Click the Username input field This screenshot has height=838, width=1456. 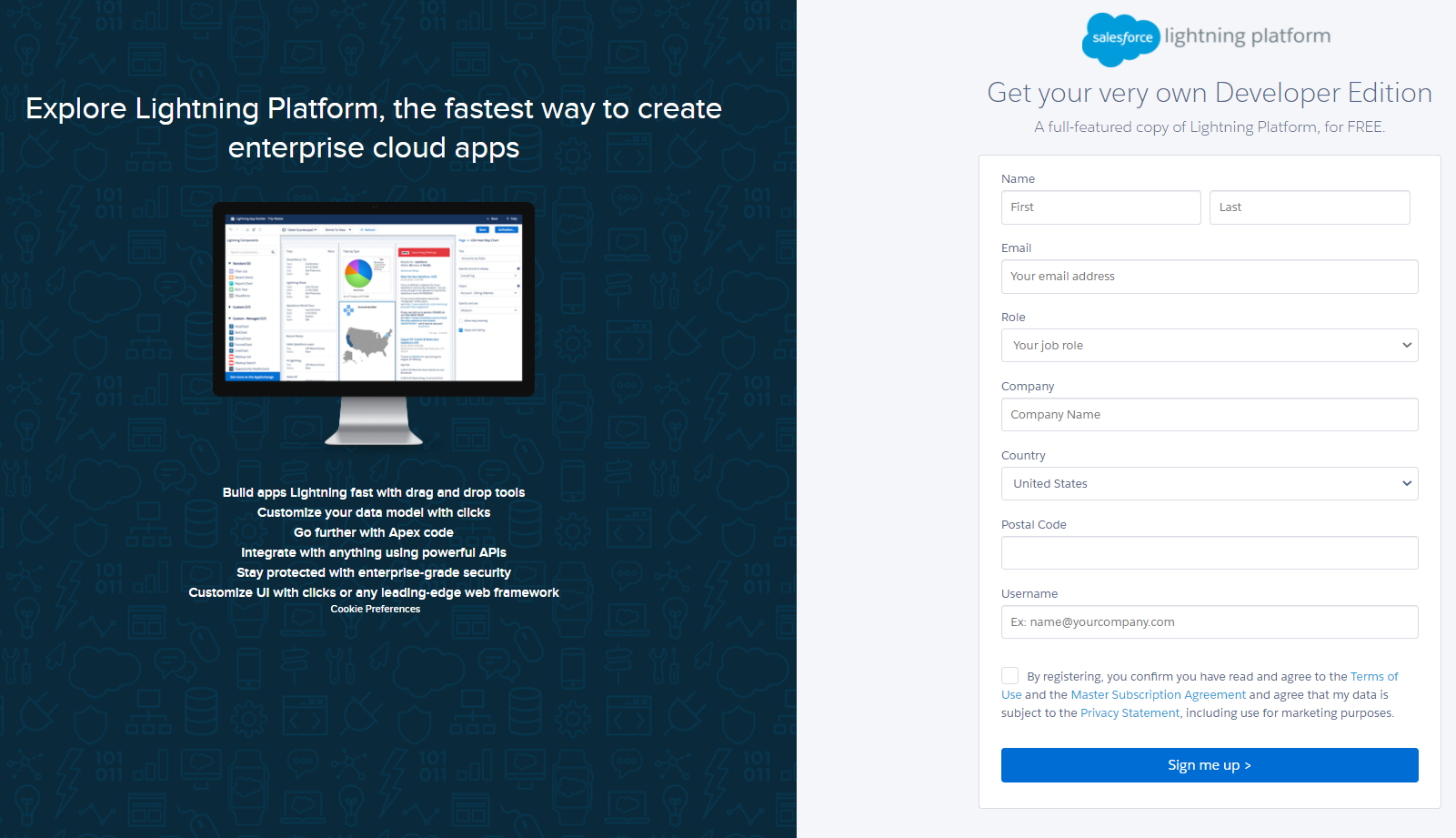coord(1210,622)
